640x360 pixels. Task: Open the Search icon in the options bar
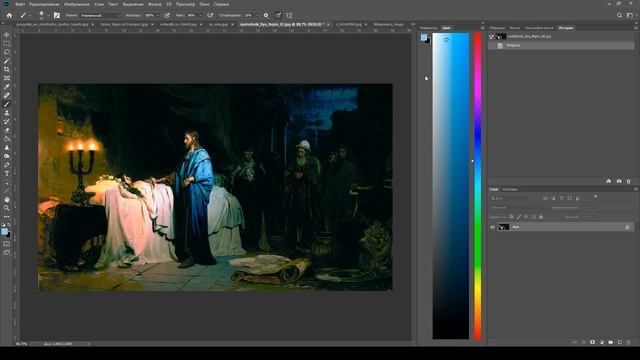click(620, 16)
